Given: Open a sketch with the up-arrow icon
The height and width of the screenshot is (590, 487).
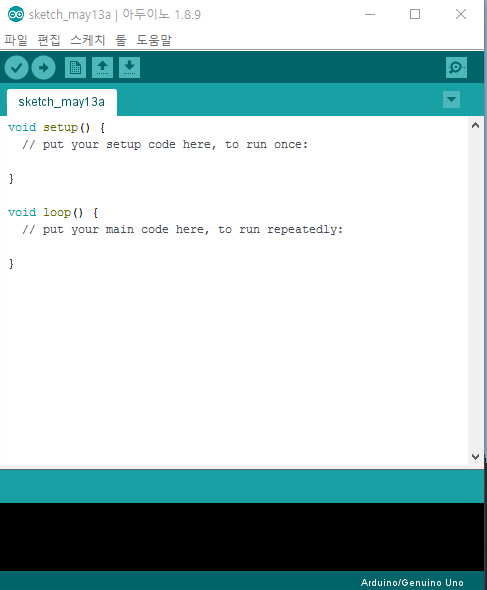Looking at the screenshot, I should coord(102,68).
